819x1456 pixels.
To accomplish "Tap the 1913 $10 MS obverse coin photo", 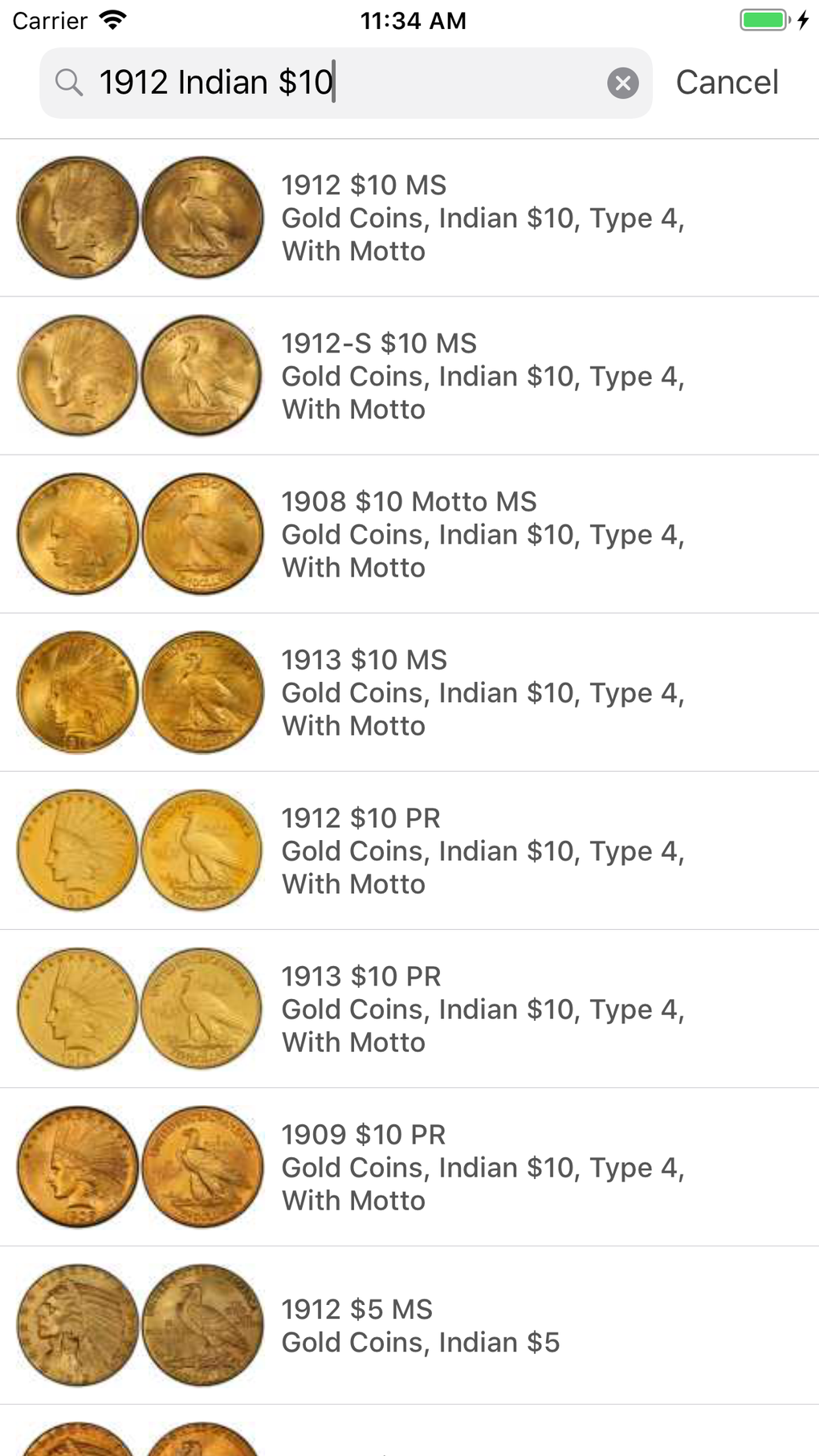I will pos(78,692).
